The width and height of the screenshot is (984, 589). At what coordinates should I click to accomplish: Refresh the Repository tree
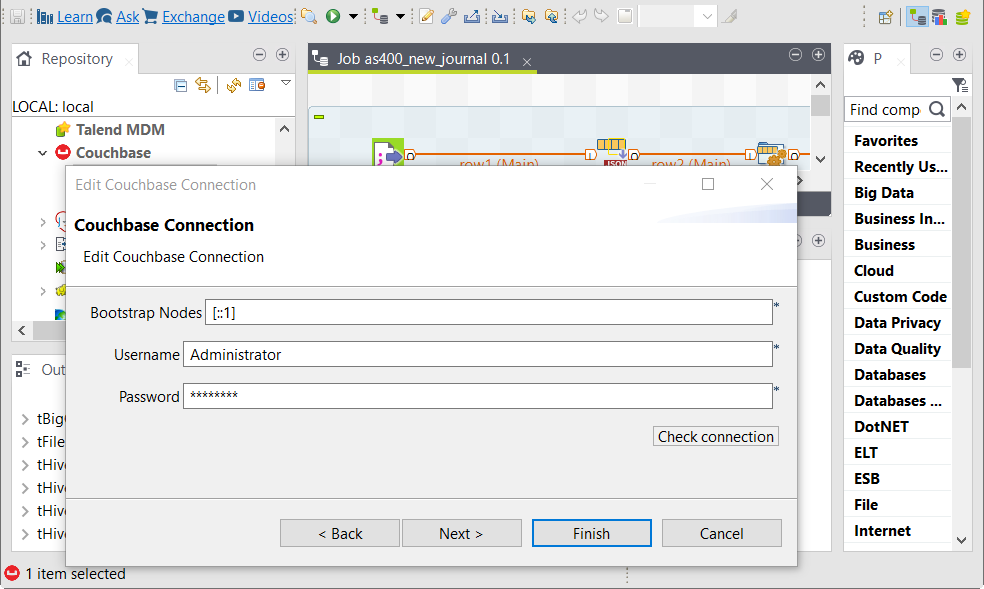pyautogui.click(x=234, y=85)
